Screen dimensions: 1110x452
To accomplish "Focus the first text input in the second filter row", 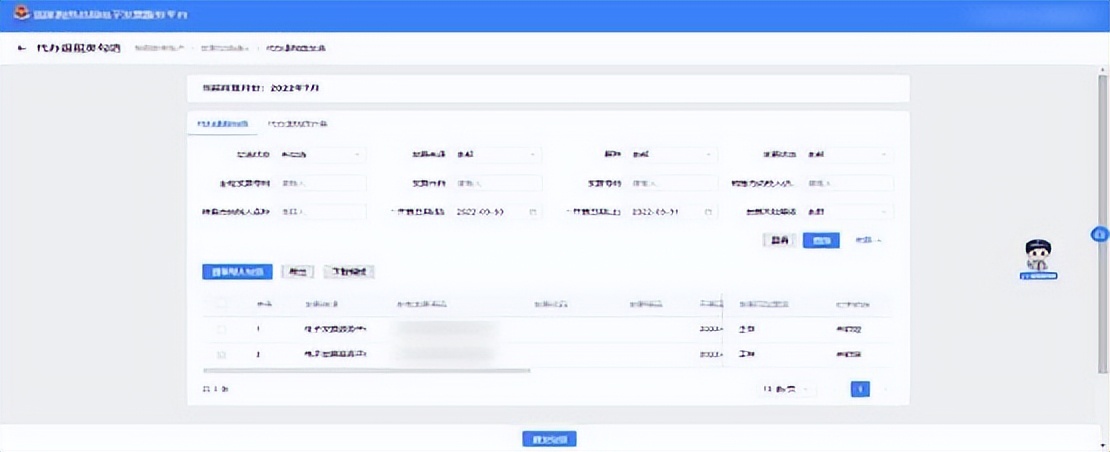I will pyautogui.click(x=321, y=183).
